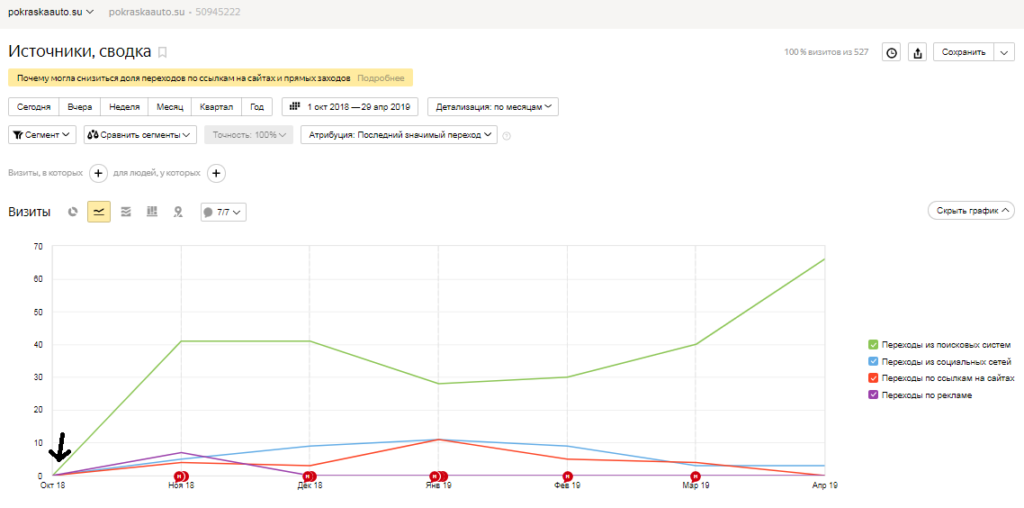The width and height of the screenshot is (1024, 508).
Task: Uncheck 'Переходы из поисковых систем' legend checkbox
Action: [x=872, y=345]
